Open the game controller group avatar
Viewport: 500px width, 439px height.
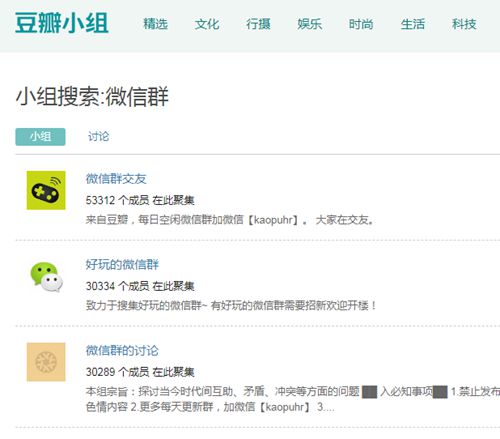point(46,190)
